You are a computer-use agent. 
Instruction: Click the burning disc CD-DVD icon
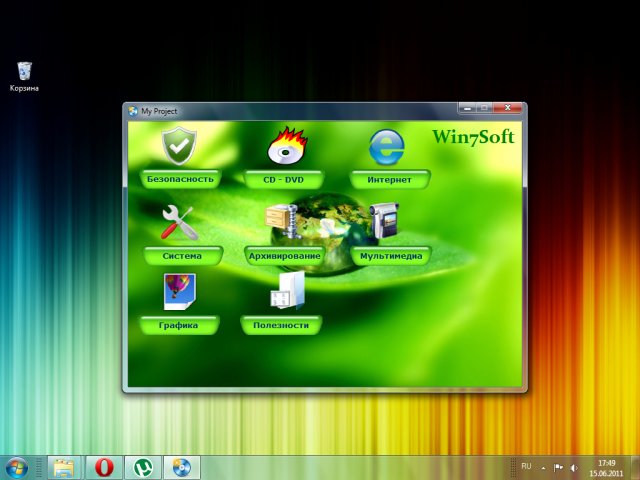click(287, 146)
